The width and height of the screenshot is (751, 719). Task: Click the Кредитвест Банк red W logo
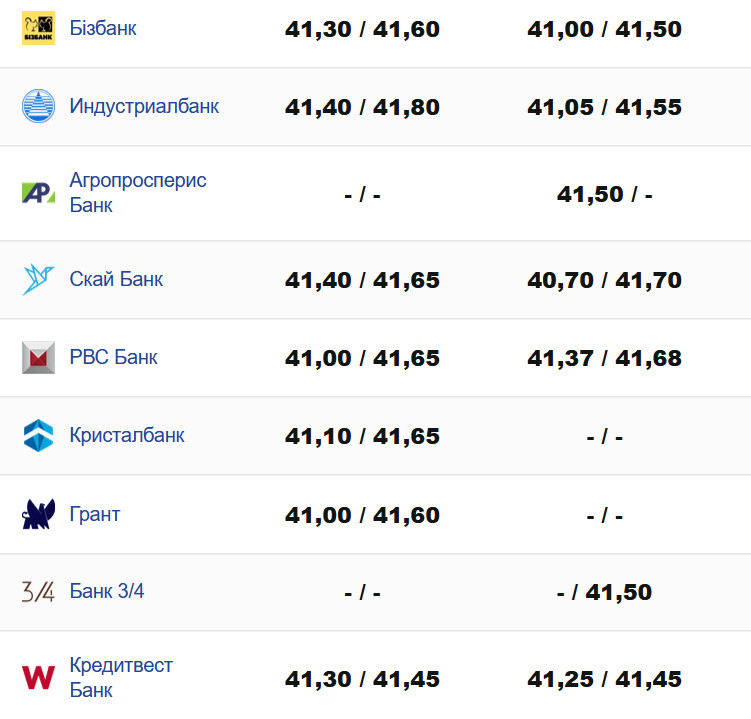pos(38,677)
